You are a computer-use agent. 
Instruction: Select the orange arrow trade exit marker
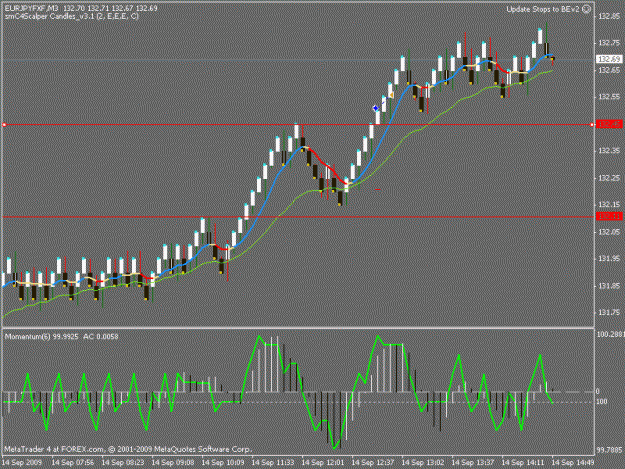click(391, 95)
